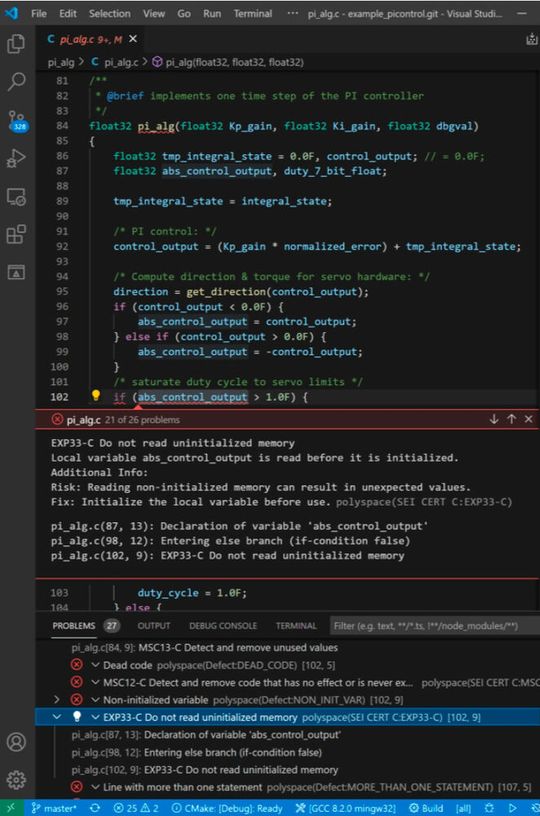Close the pi_alg.c editor tab
540x816 pixels.
[x=133, y=39]
